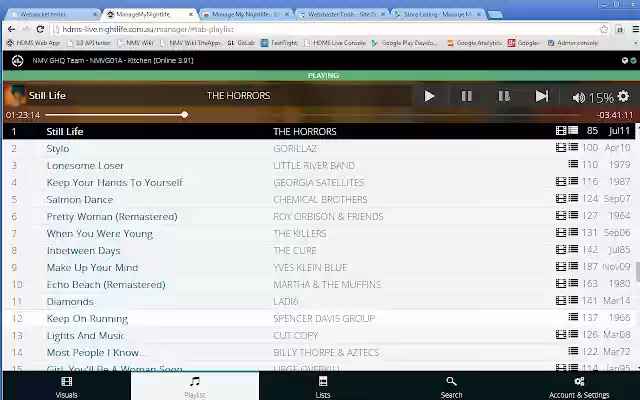Viewport: 640px width, 400px height.
Task: Click list icon on Still Life playlist row
Action: pyautogui.click(x=573, y=130)
